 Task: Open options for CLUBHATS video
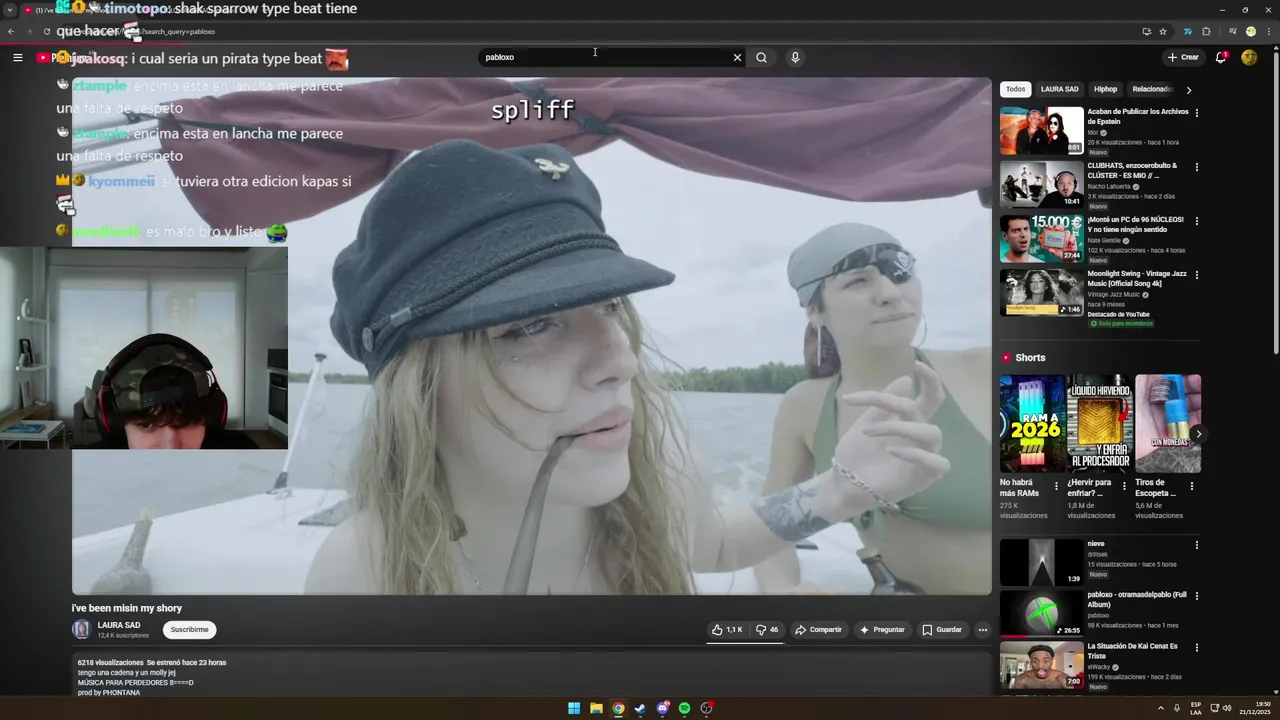click(x=1196, y=167)
